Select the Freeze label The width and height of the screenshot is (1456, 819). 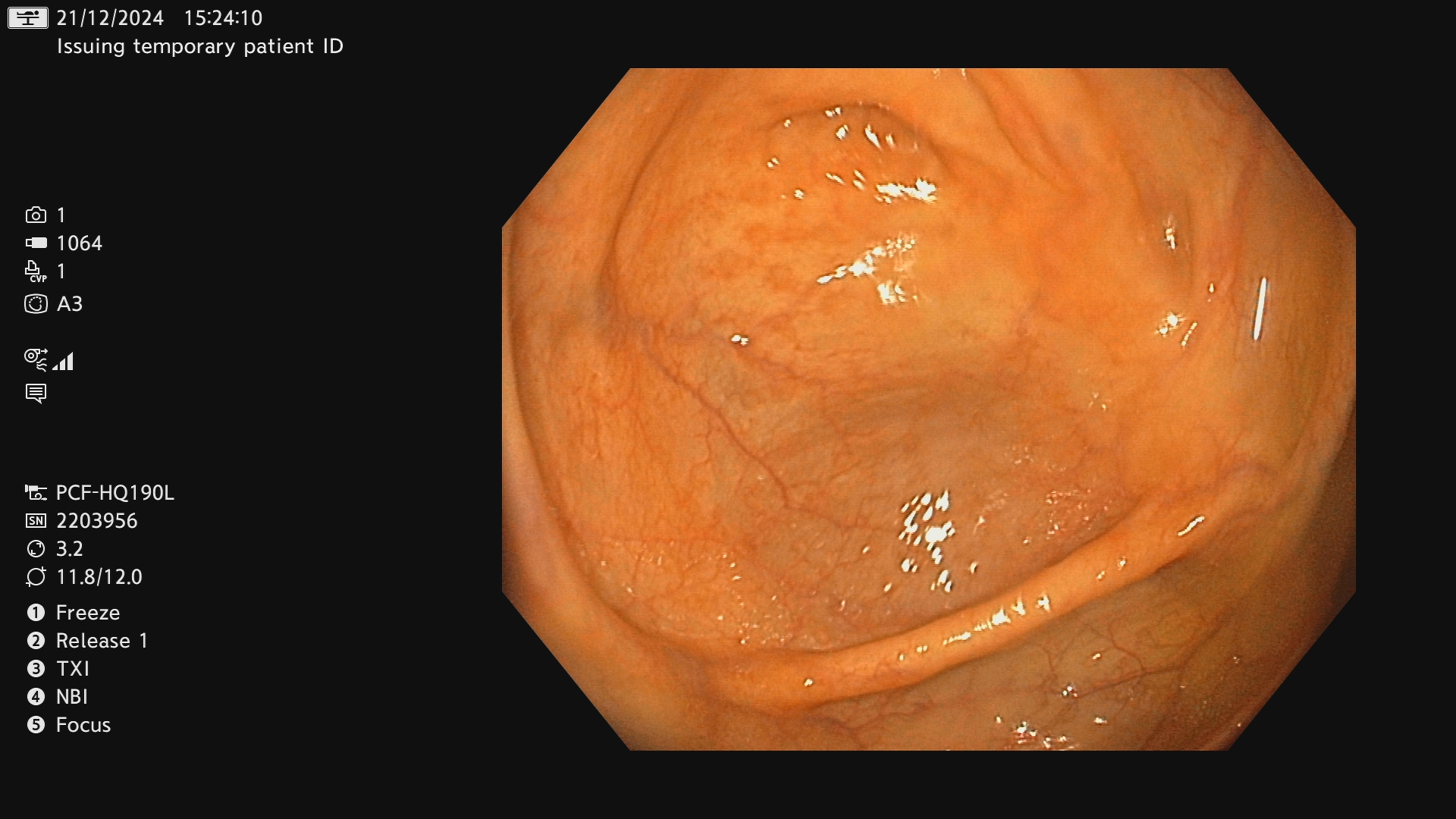pyautogui.click(x=88, y=613)
